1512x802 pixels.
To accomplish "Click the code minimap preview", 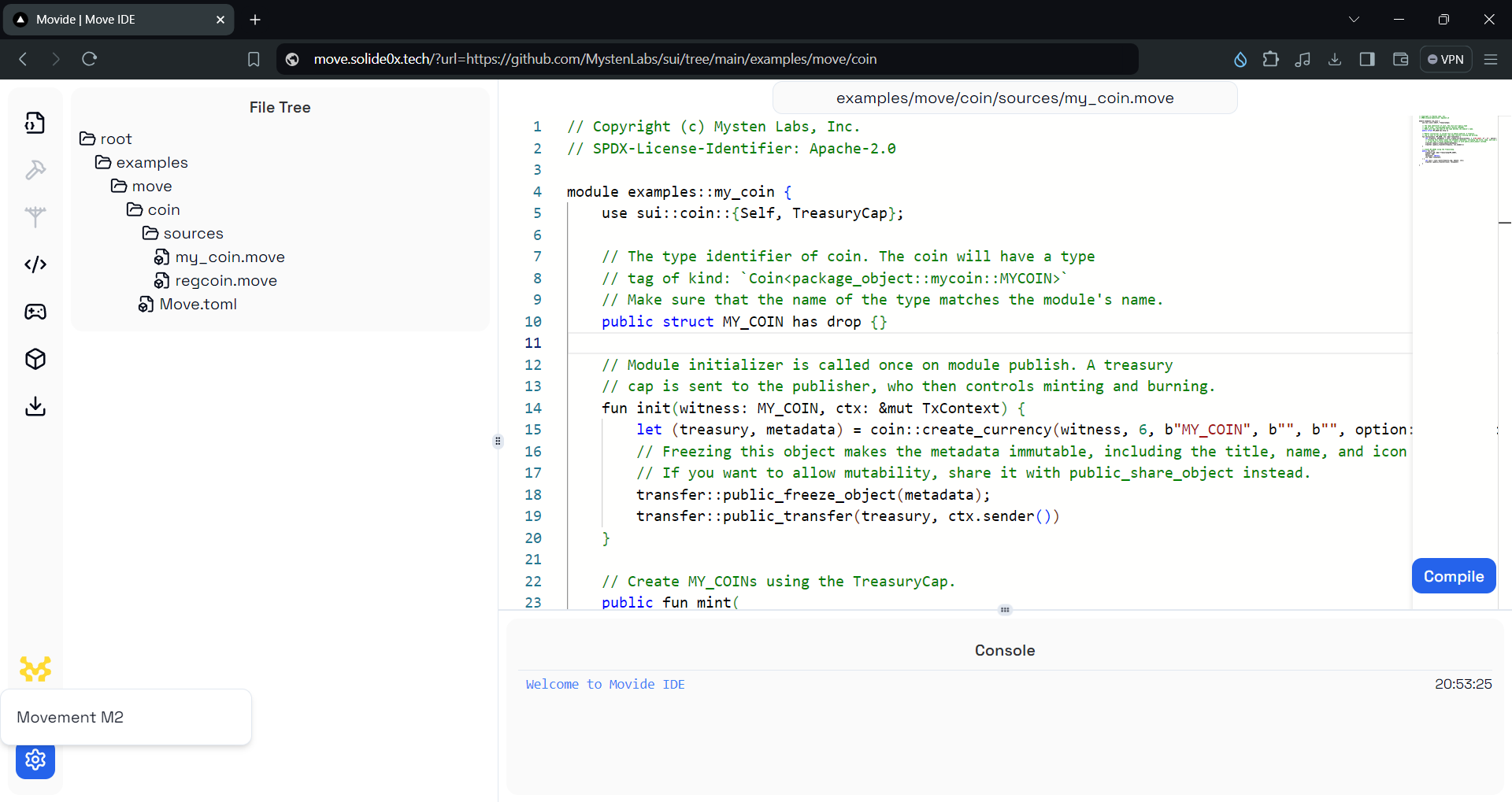I will [x=1458, y=143].
